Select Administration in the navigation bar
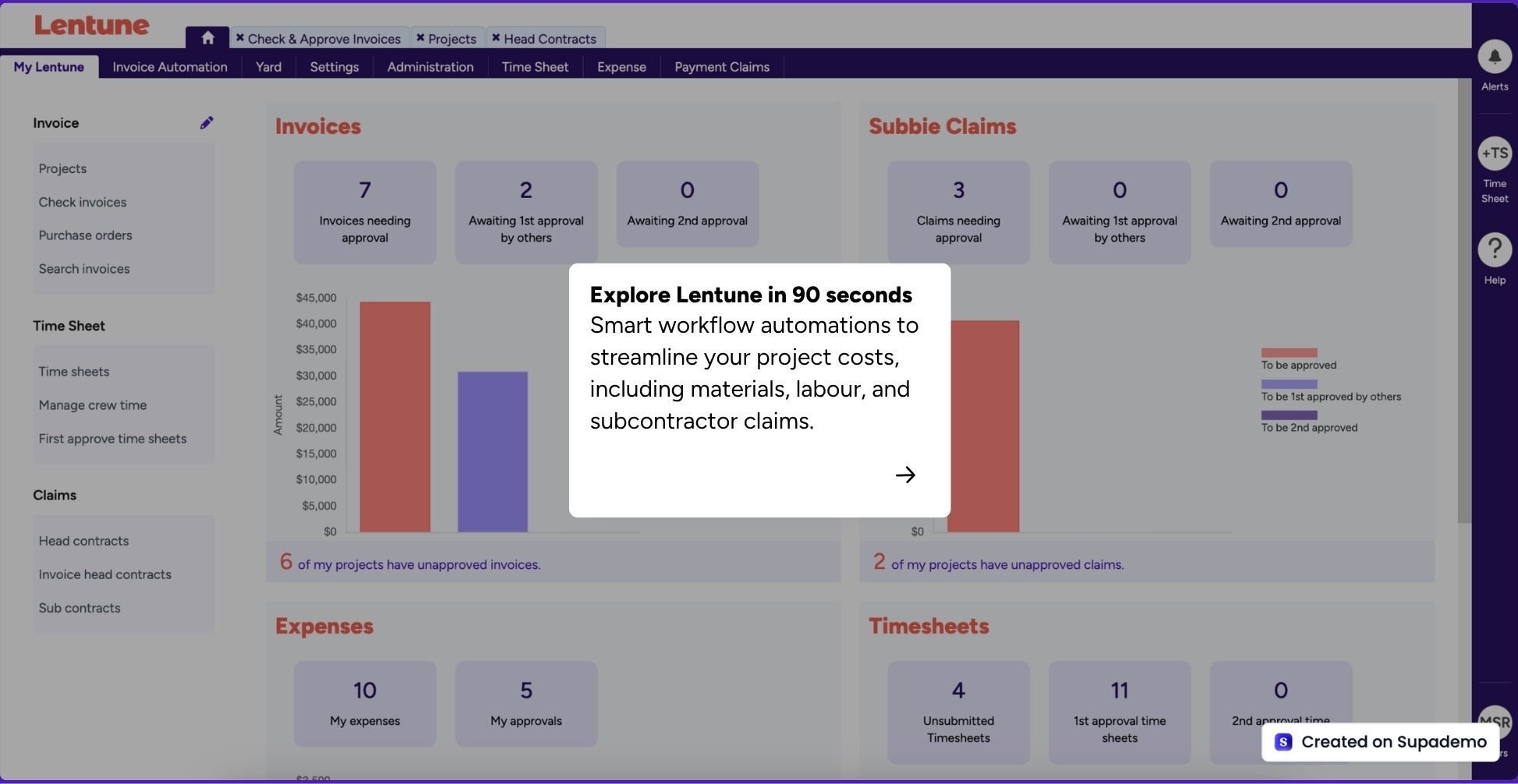1518x784 pixels. pyautogui.click(x=430, y=66)
